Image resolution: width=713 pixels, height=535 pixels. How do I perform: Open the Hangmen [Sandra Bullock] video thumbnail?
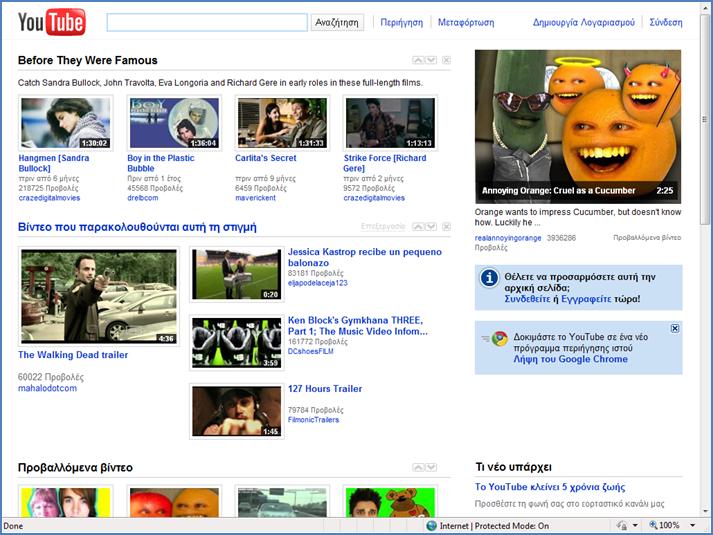tap(65, 123)
